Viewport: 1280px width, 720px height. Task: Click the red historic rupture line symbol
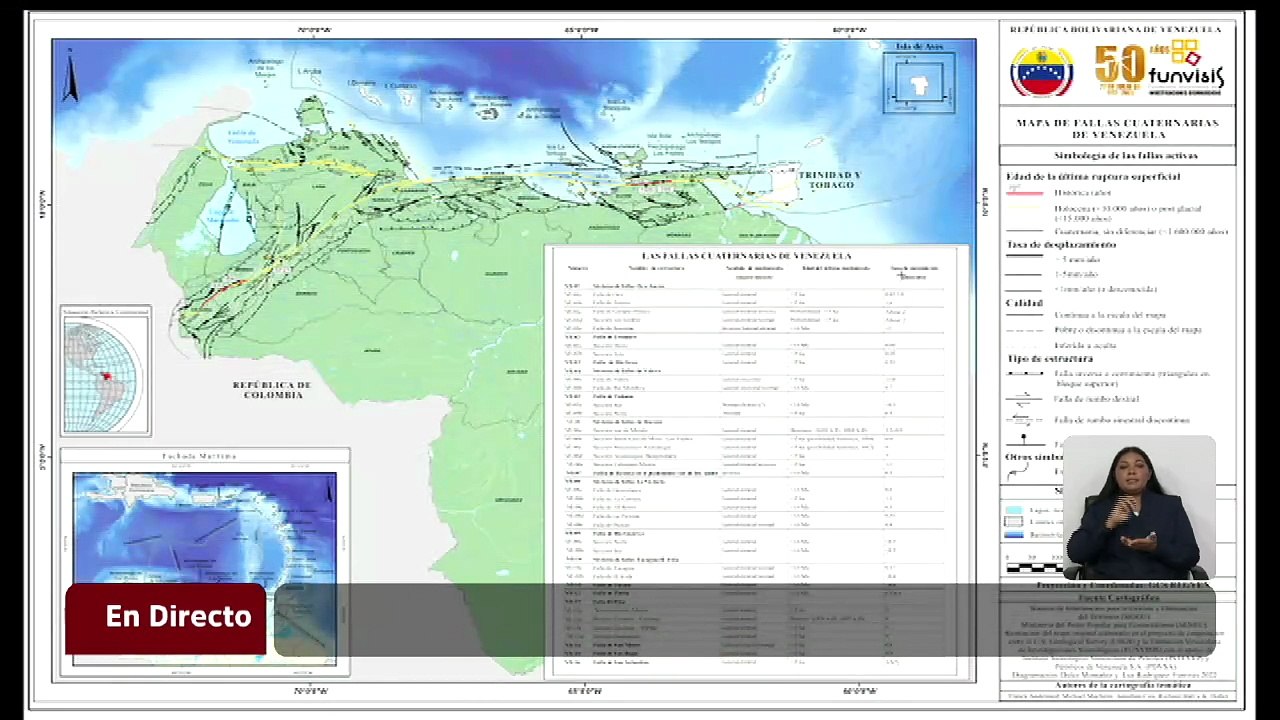pos(1023,192)
